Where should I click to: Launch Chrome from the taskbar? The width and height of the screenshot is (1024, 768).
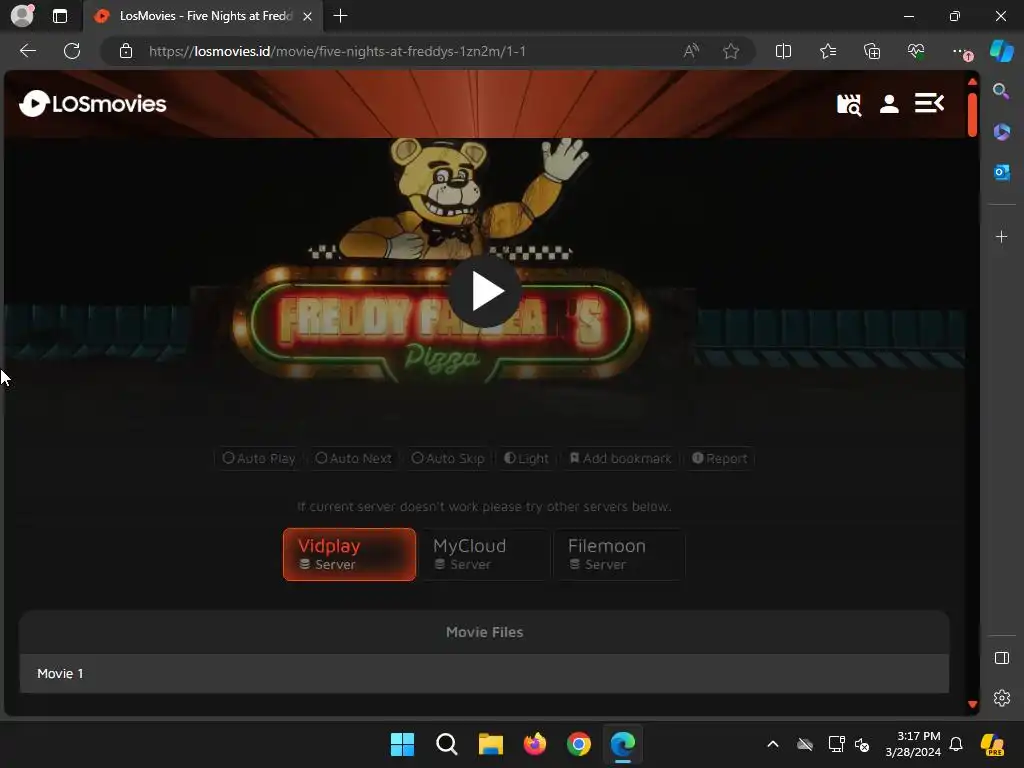coord(579,744)
